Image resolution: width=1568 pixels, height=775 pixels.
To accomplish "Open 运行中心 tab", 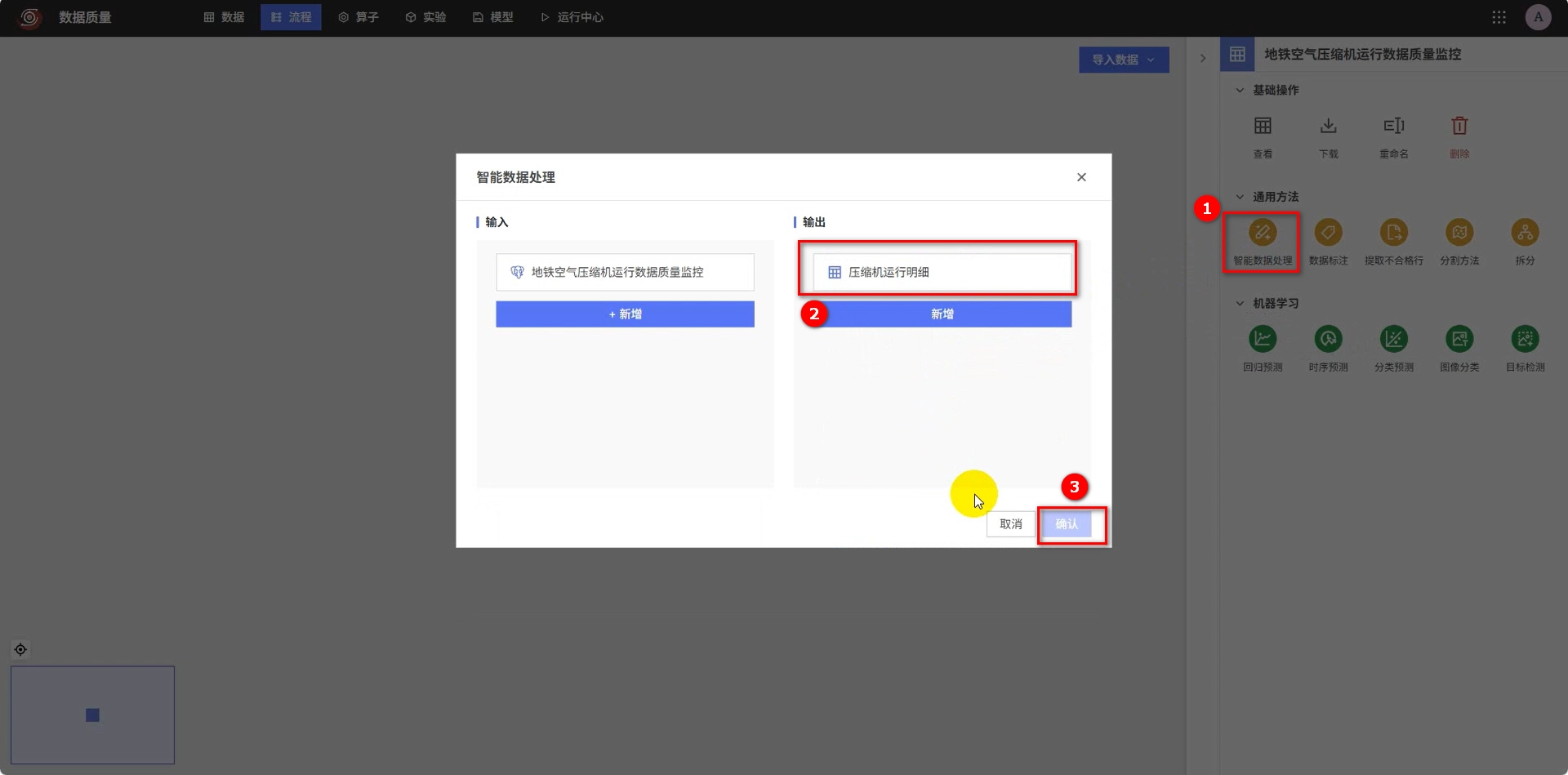I will [572, 17].
